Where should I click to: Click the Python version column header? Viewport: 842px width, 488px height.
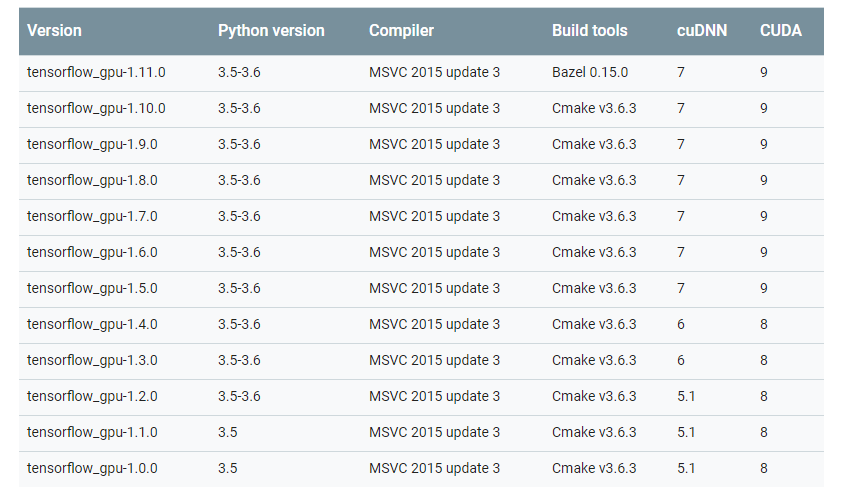click(271, 31)
